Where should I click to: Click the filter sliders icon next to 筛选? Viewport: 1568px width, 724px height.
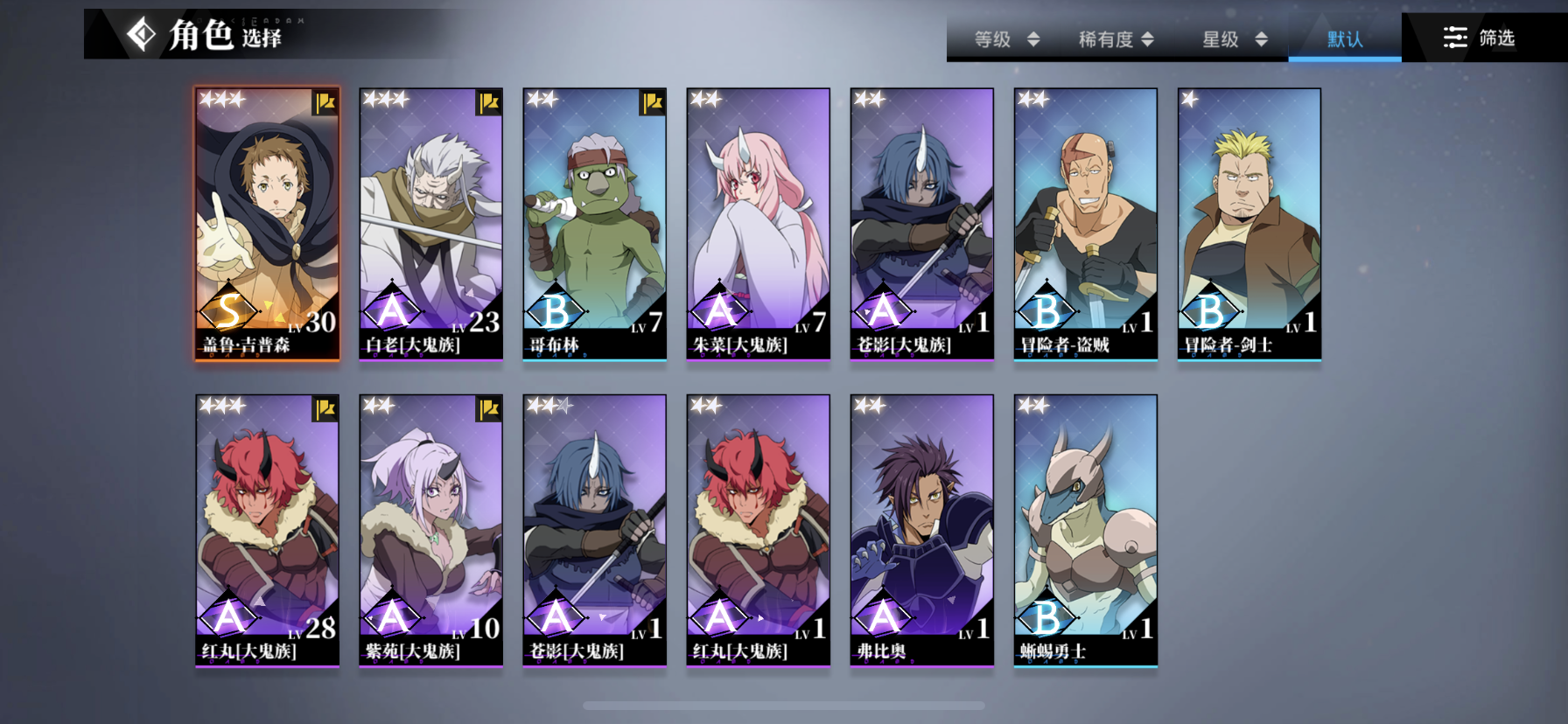[1455, 38]
